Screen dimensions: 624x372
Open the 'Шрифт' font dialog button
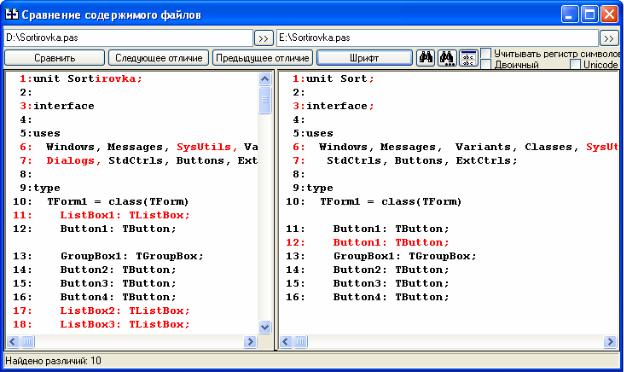pyautogui.click(x=364, y=58)
